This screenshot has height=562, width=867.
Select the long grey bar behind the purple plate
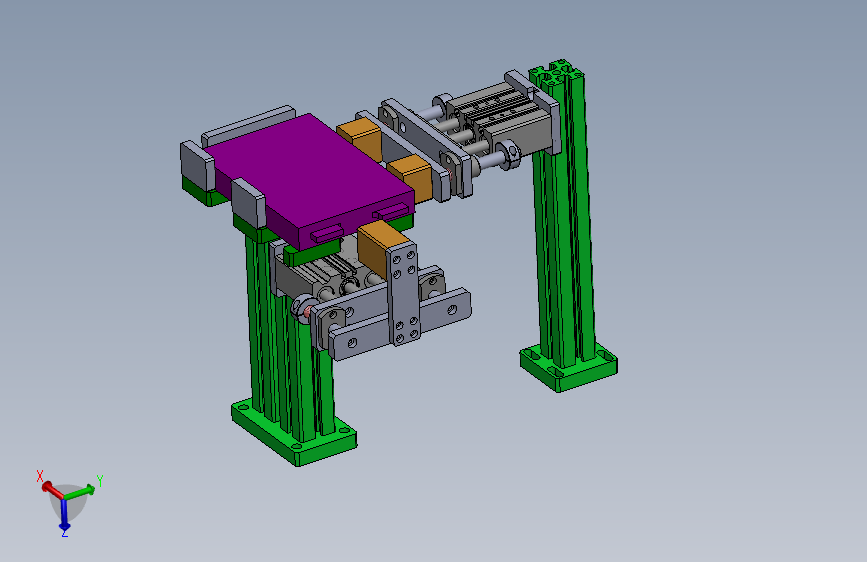point(249,125)
